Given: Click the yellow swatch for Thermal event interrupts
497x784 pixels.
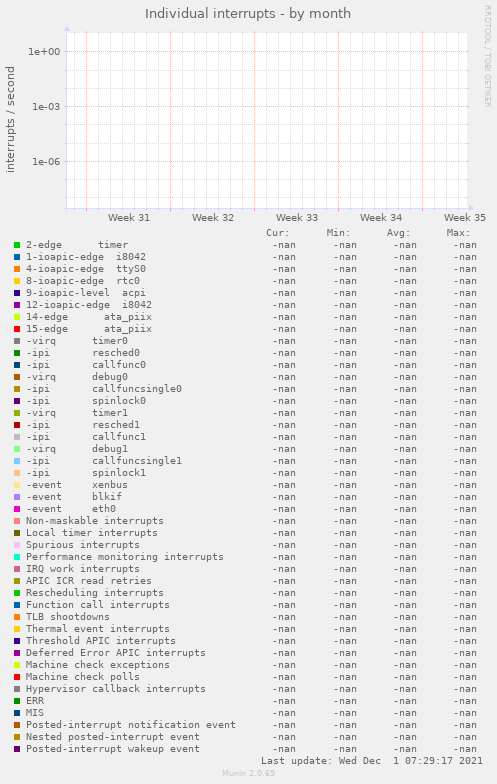Looking at the screenshot, I should (x=17, y=629).
